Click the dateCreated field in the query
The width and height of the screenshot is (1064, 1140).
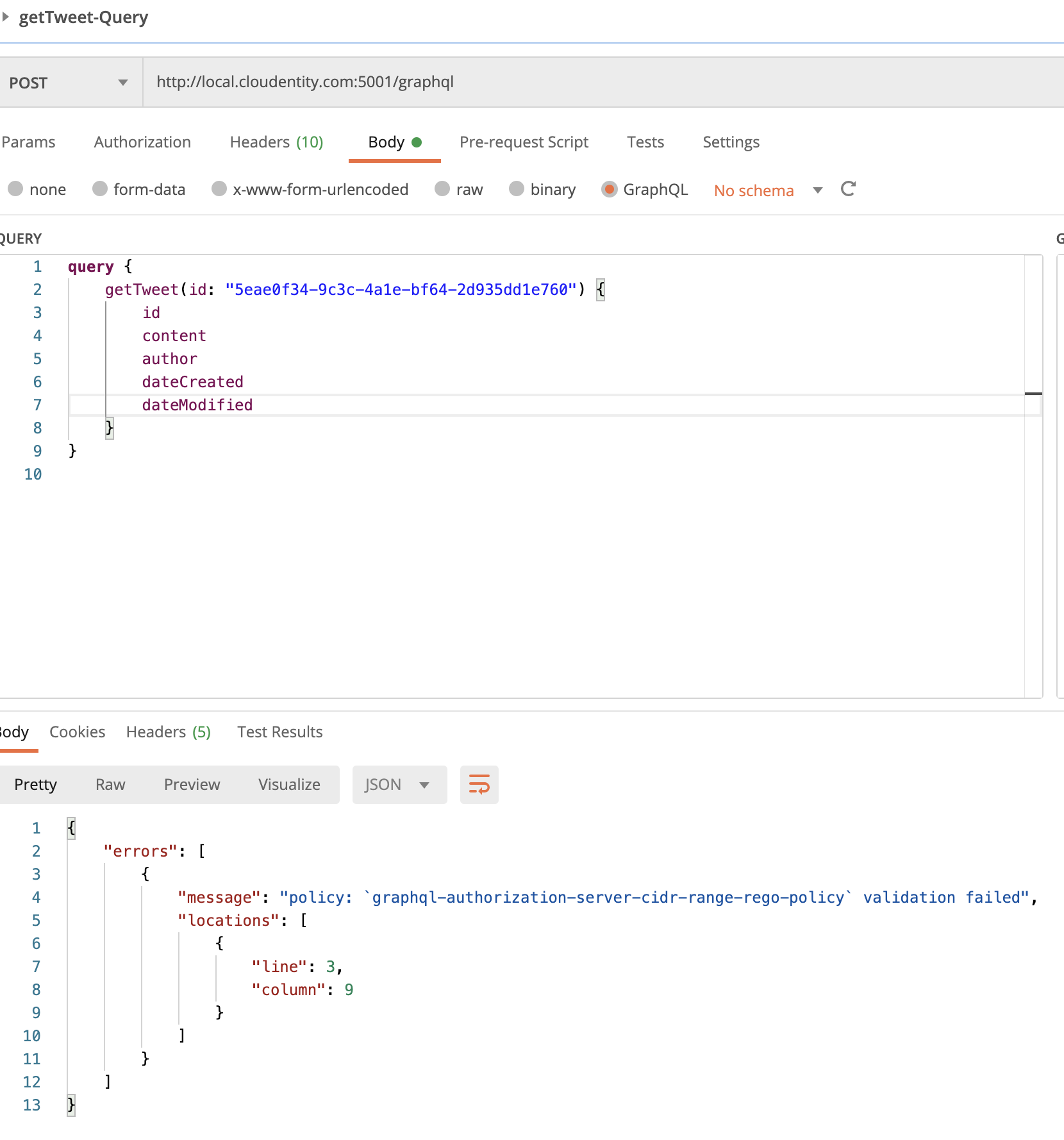click(192, 382)
